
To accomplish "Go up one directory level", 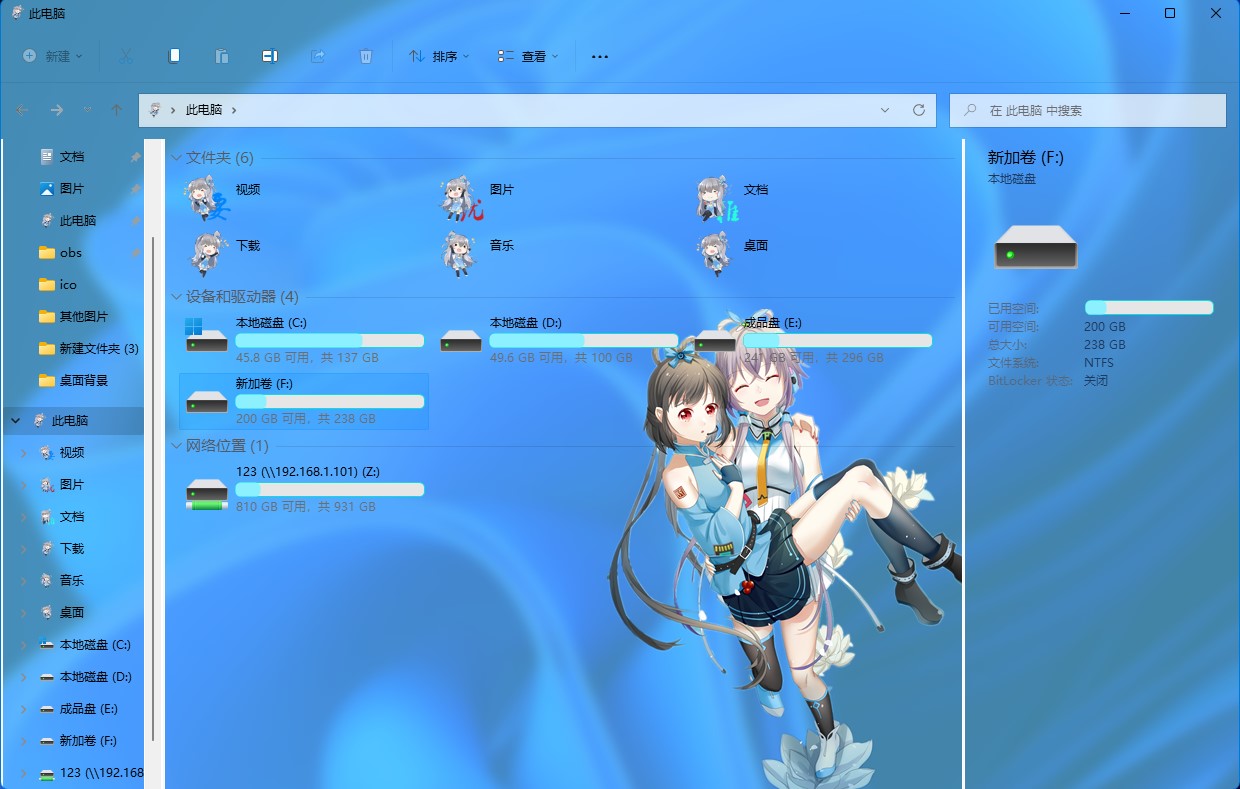I will pyautogui.click(x=117, y=110).
